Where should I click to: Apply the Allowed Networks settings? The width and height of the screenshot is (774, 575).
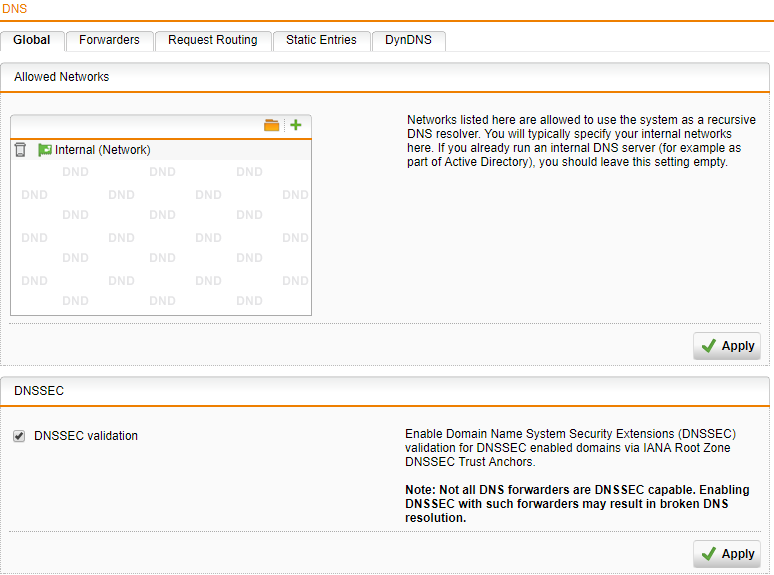coord(727,346)
